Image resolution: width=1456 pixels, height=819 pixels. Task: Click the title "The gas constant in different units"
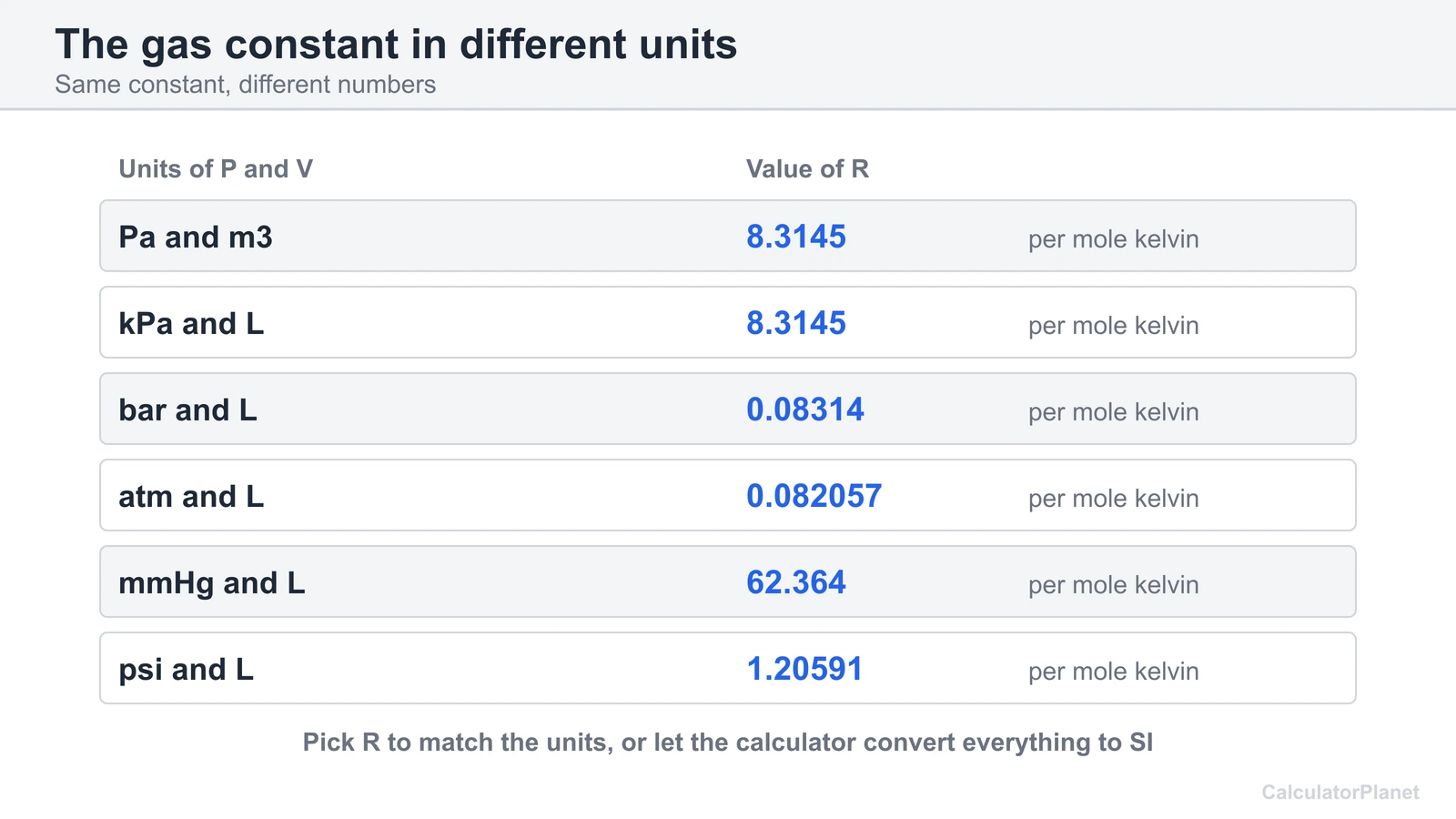[x=396, y=45]
